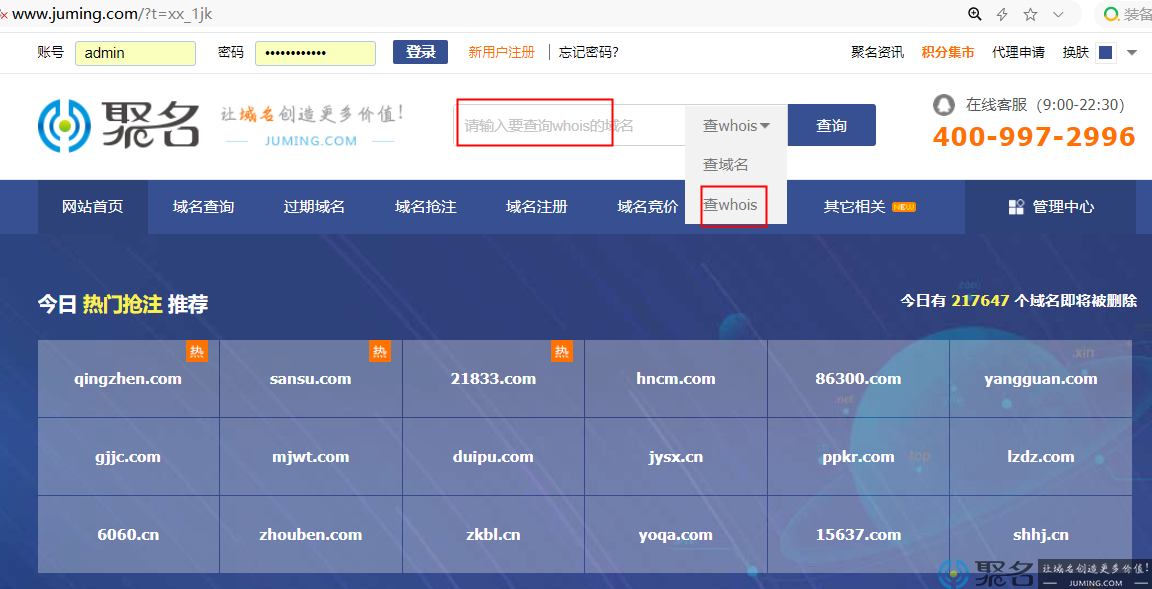Click the sansu.com domain cell
Image resolution: width=1152 pixels, height=589 pixels.
[311, 379]
